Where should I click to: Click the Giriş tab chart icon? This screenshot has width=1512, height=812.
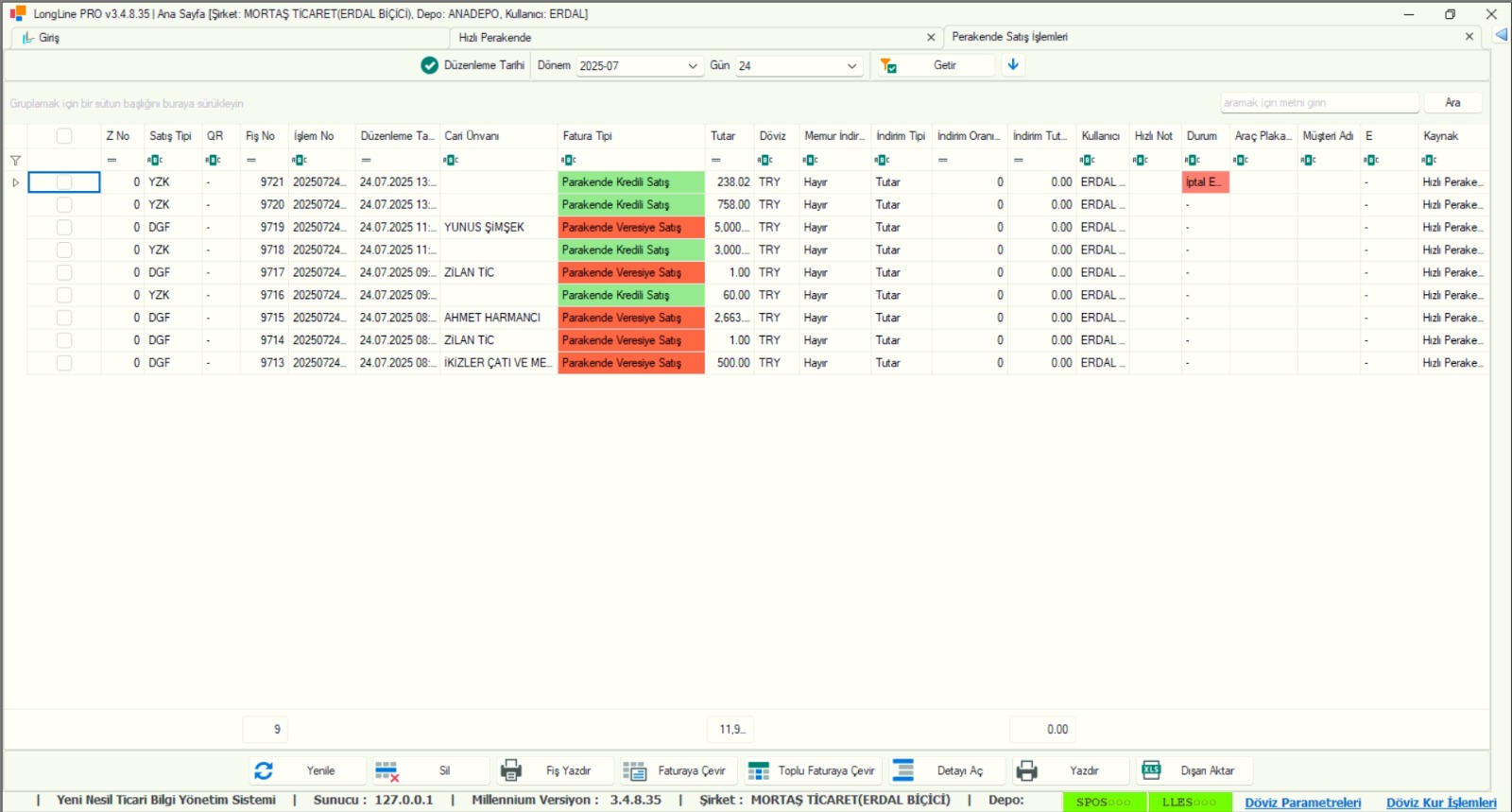pyautogui.click(x=28, y=38)
